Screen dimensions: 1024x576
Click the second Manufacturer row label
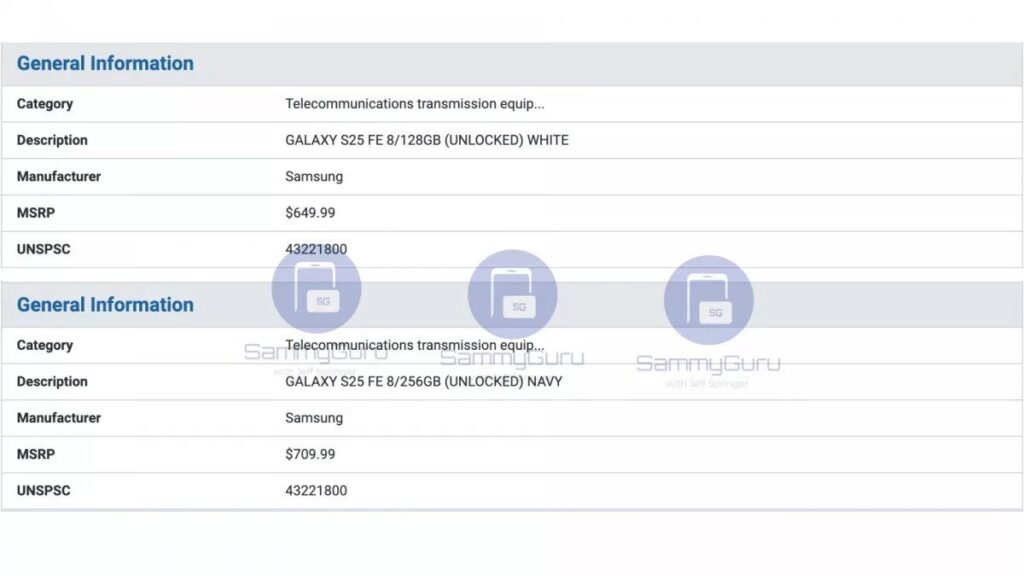(59, 418)
